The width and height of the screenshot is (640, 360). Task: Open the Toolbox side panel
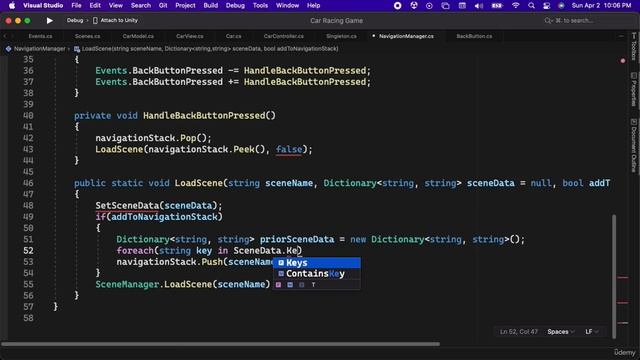pyautogui.click(x=633, y=47)
